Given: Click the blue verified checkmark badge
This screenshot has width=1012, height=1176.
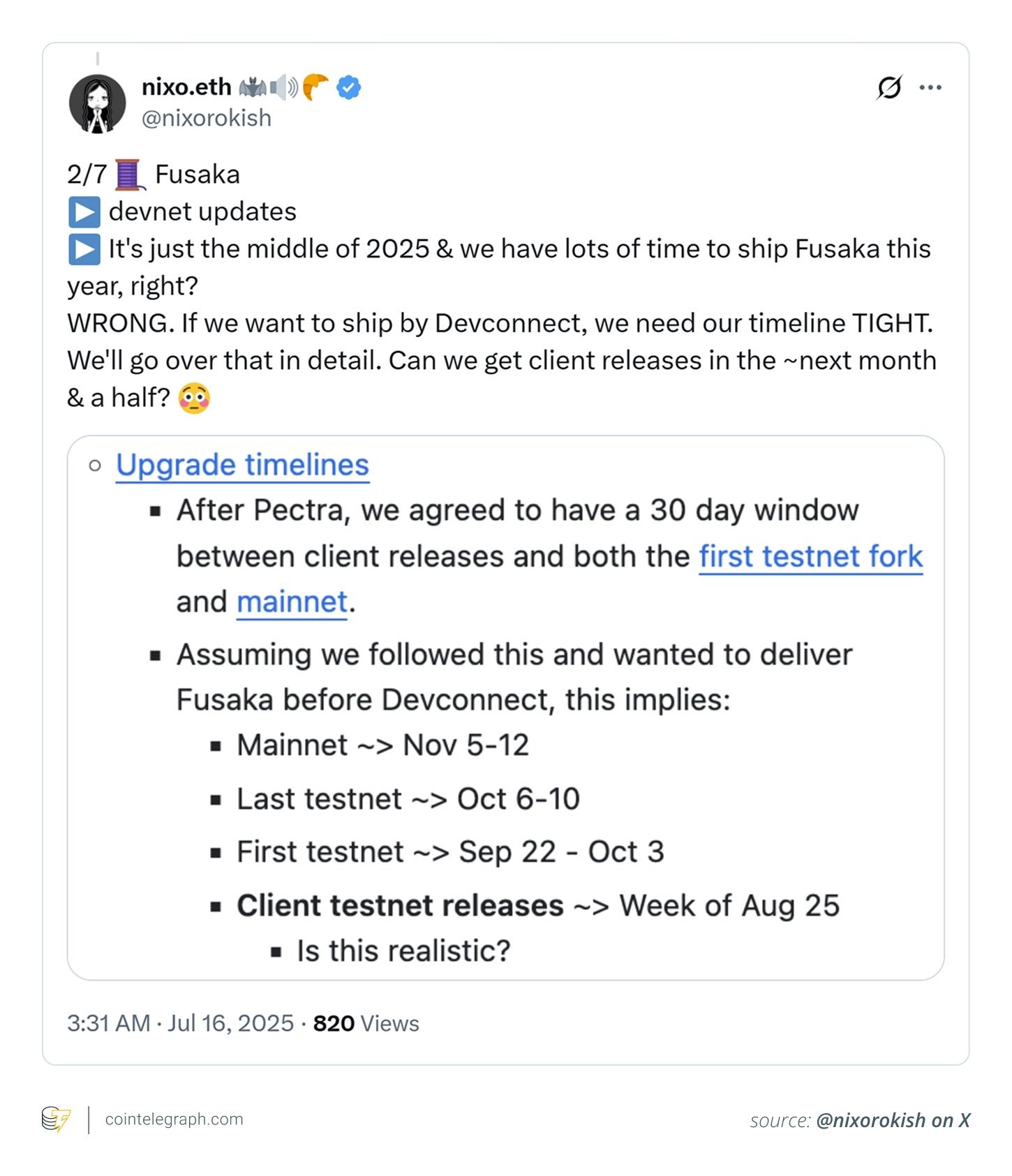Looking at the screenshot, I should click(349, 88).
